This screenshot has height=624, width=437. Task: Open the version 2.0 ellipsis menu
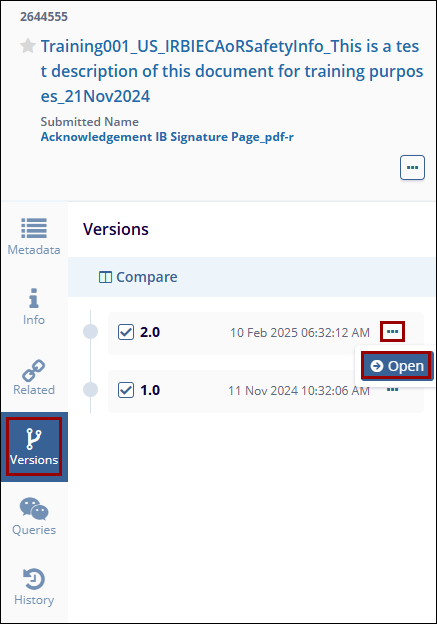392,332
